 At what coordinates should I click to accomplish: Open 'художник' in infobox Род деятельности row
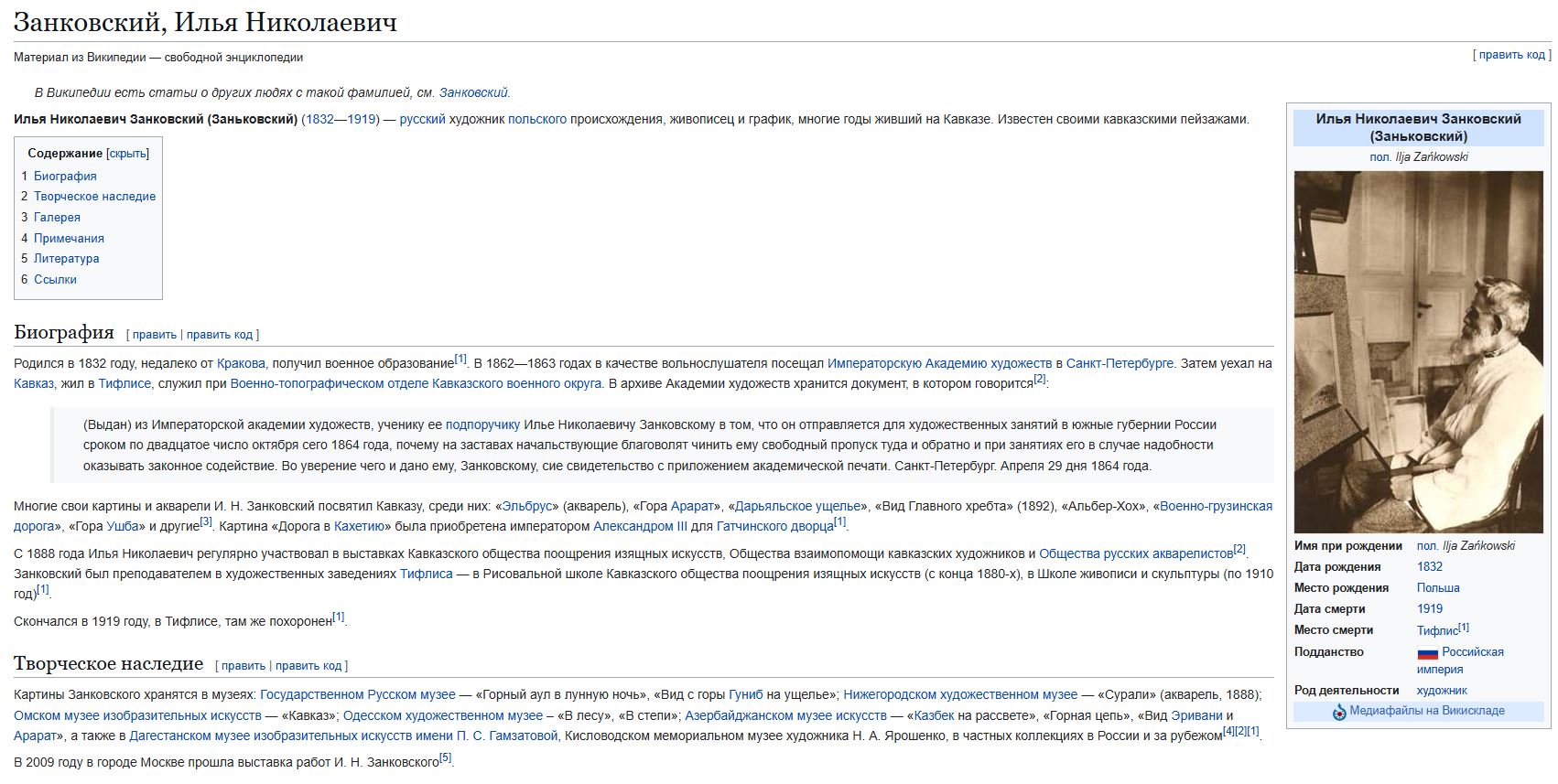[1442, 691]
